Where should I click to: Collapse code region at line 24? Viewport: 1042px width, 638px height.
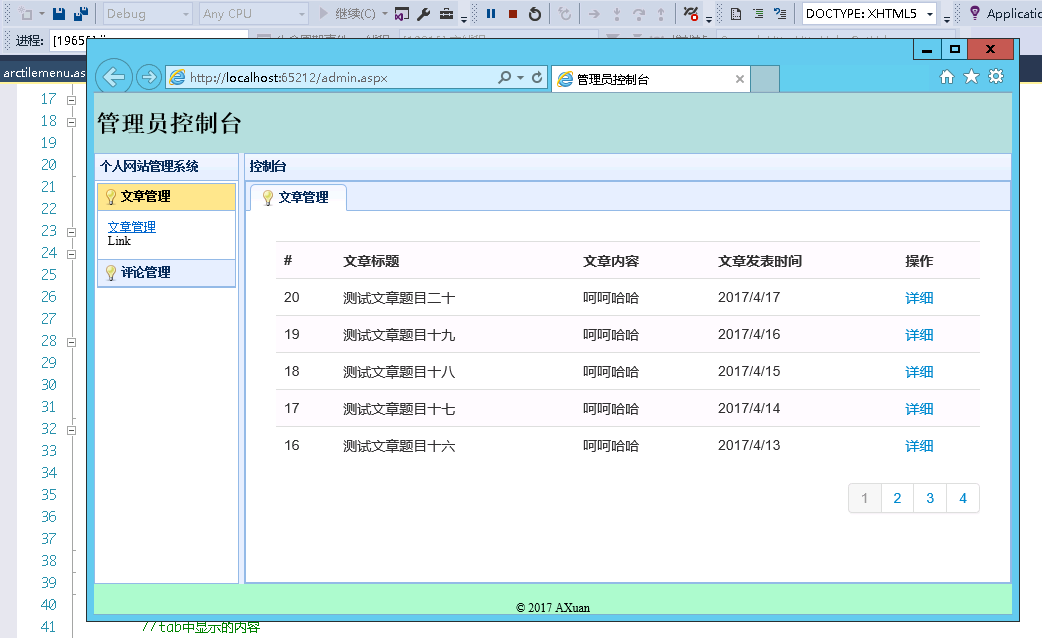[x=71, y=255]
